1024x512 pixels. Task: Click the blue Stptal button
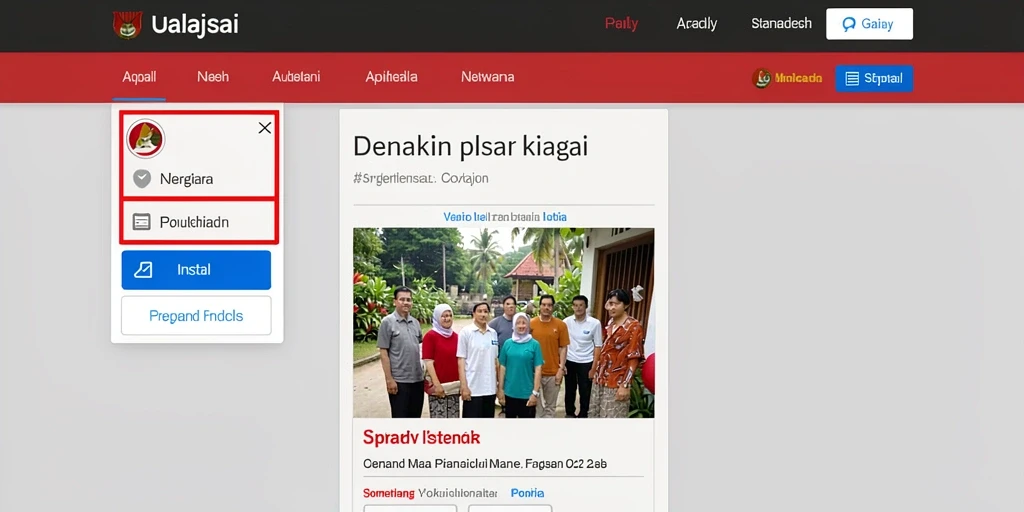tap(874, 78)
